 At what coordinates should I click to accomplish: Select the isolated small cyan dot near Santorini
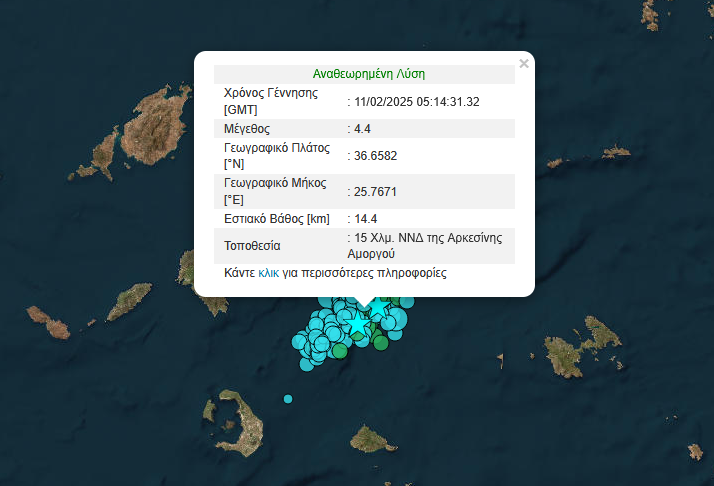pyautogui.click(x=288, y=399)
